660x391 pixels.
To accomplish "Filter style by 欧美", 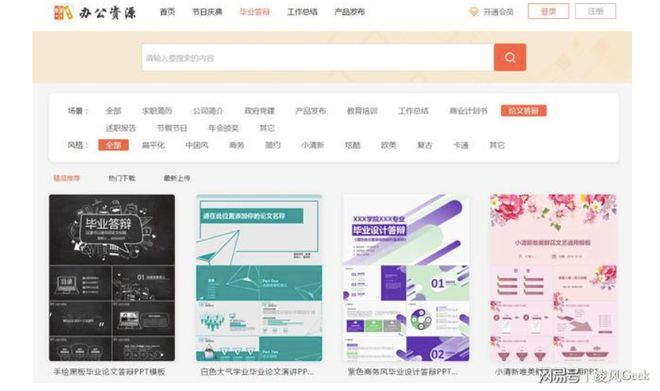I will (x=389, y=145).
